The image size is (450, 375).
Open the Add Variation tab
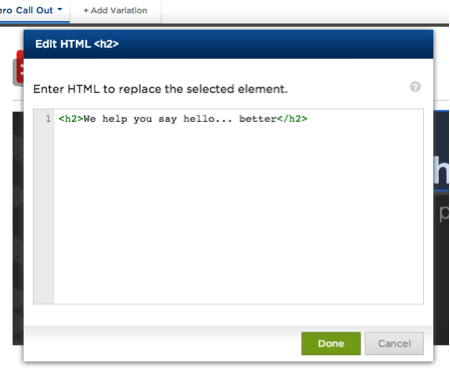[115, 11]
